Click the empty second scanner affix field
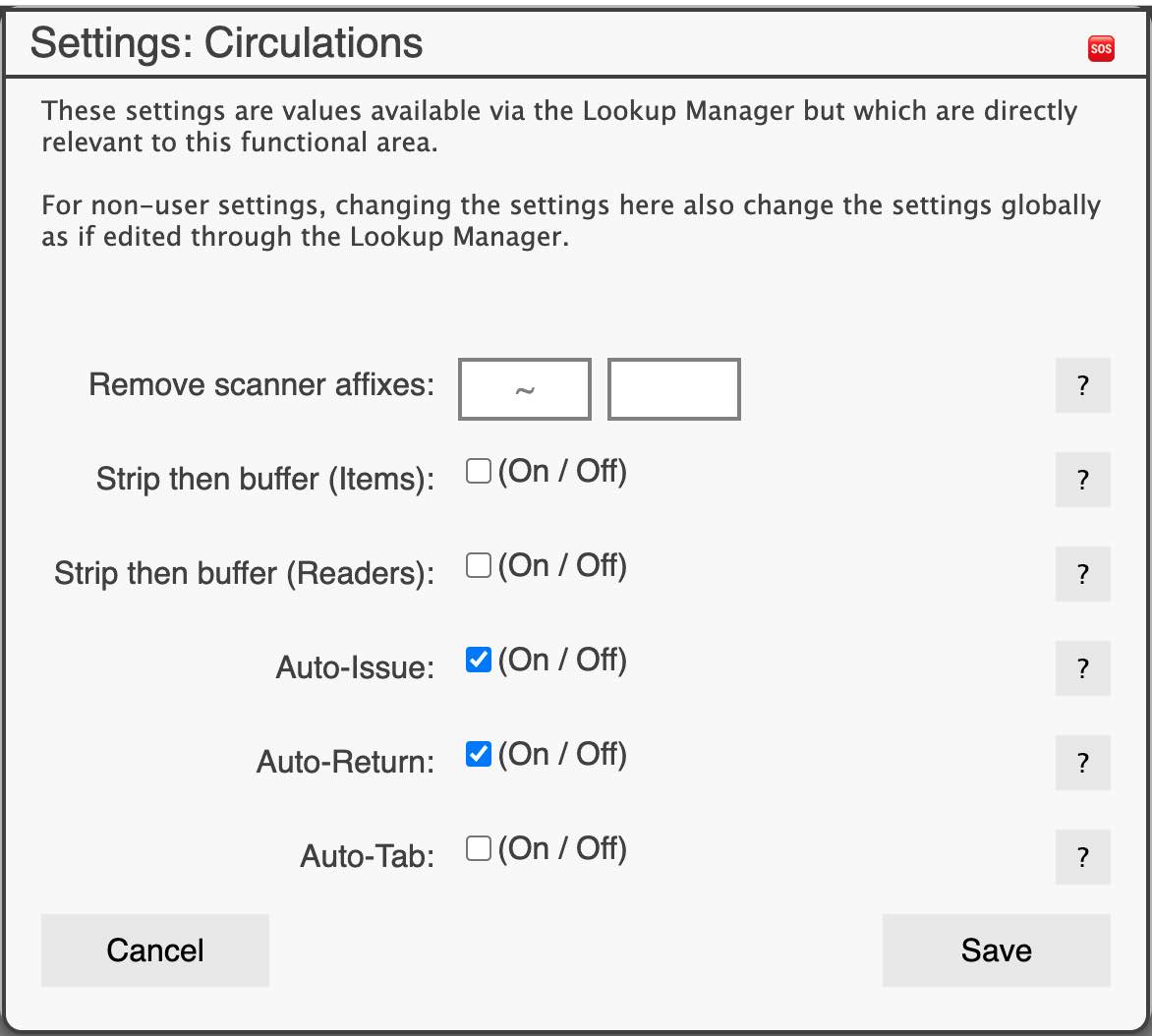The width and height of the screenshot is (1152, 1036). [673, 389]
